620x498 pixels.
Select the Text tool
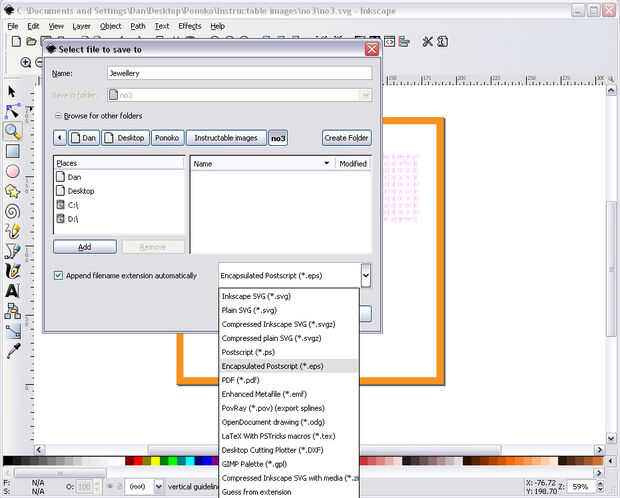point(12,291)
